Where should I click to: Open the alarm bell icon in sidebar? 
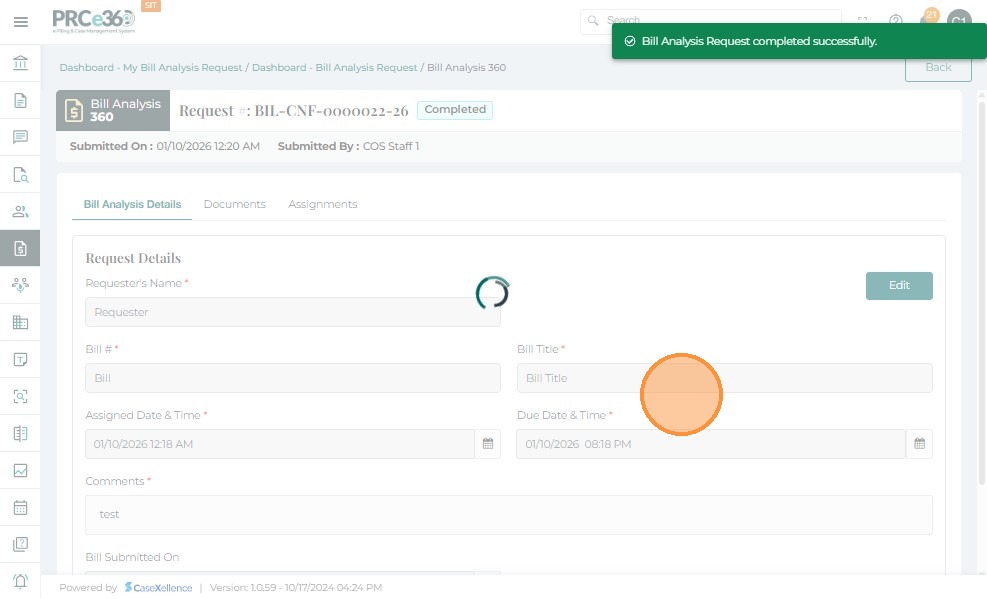coord(20,581)
